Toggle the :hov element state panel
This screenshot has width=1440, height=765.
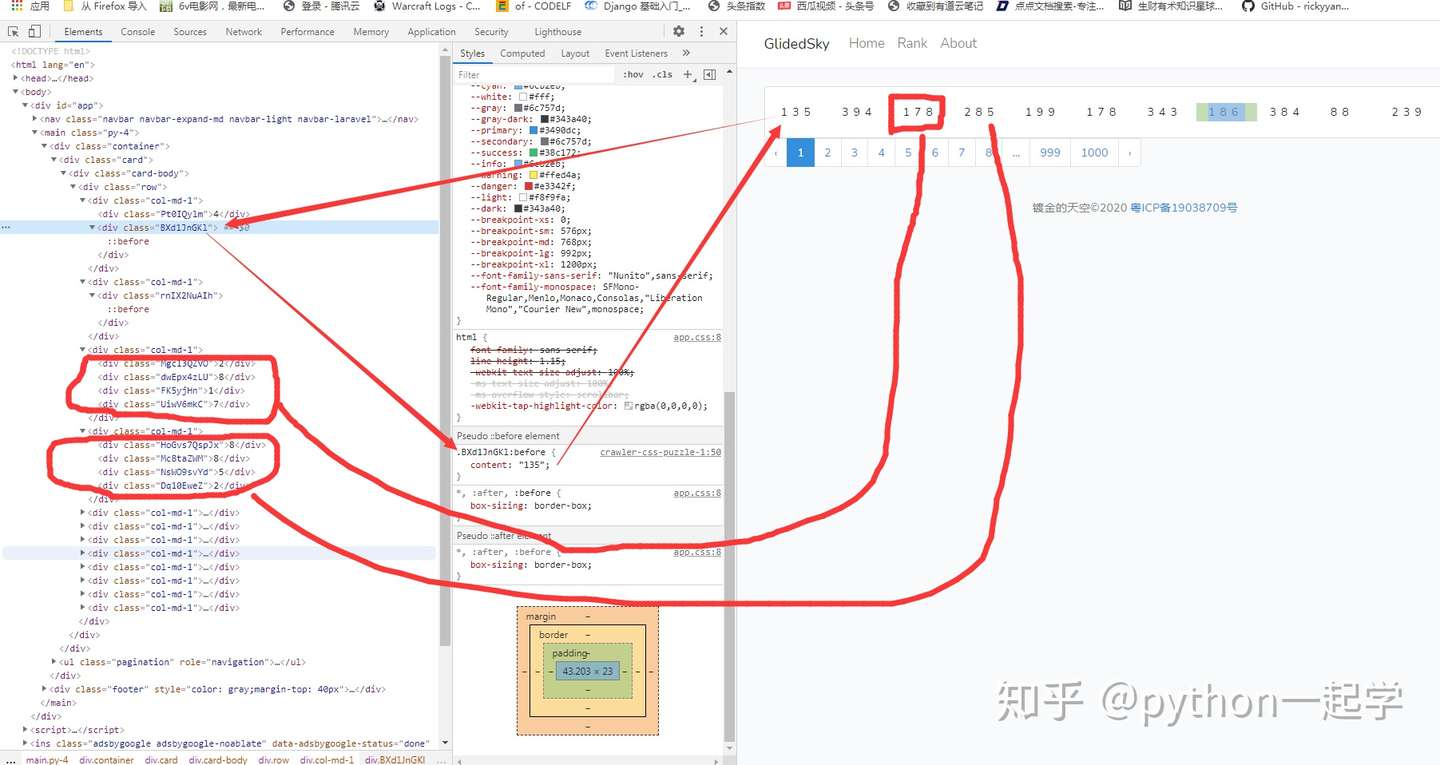(x=633, y=75)
